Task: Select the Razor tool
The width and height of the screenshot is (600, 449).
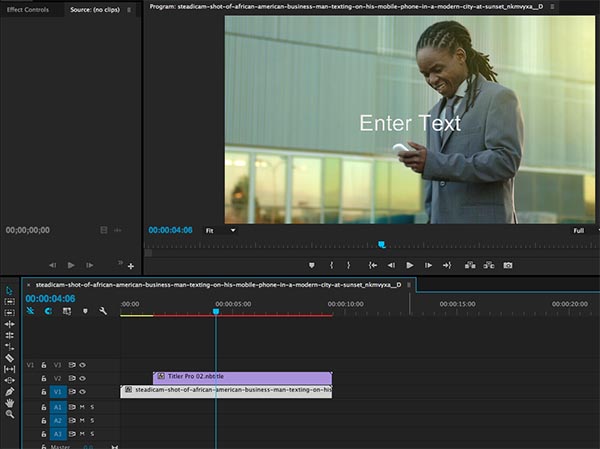Action: pyautogui.click(x=10, y=357)
